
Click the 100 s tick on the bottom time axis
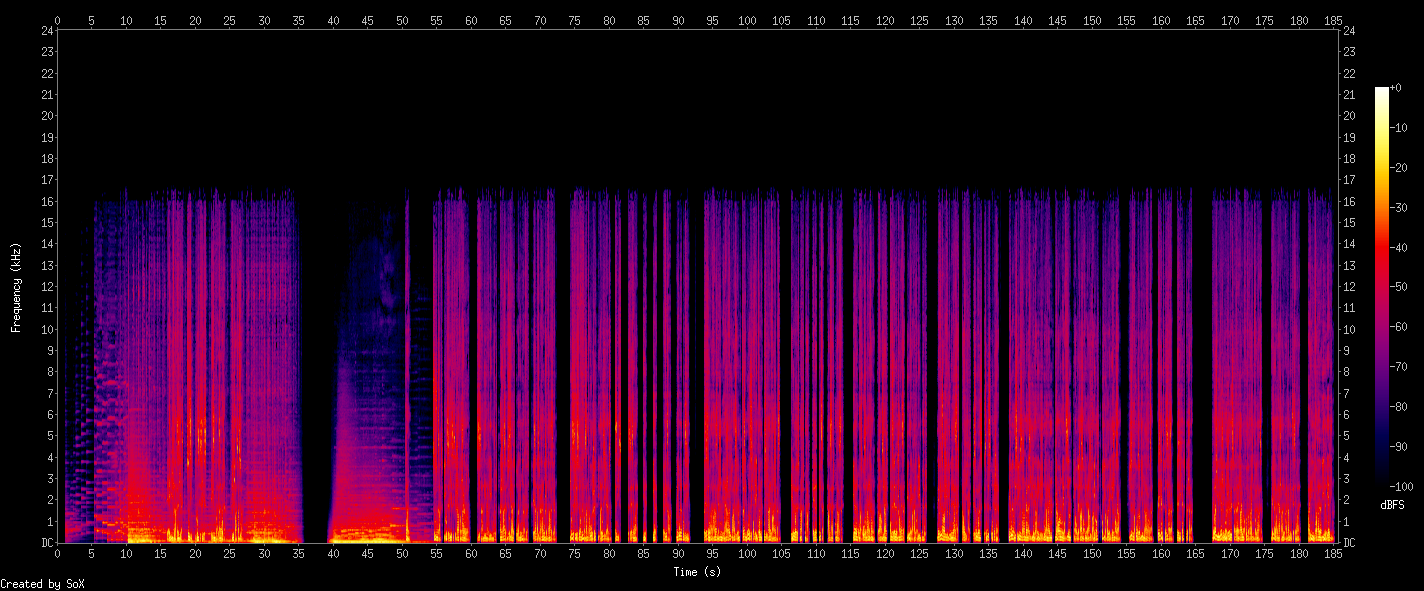[x=747, y=553]
